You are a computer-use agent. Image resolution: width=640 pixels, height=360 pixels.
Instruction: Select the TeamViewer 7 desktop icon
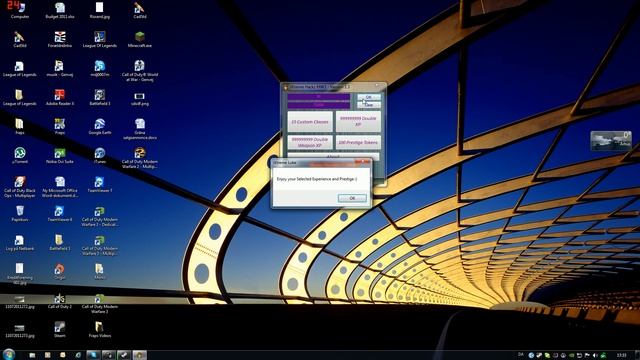point(100,184)
